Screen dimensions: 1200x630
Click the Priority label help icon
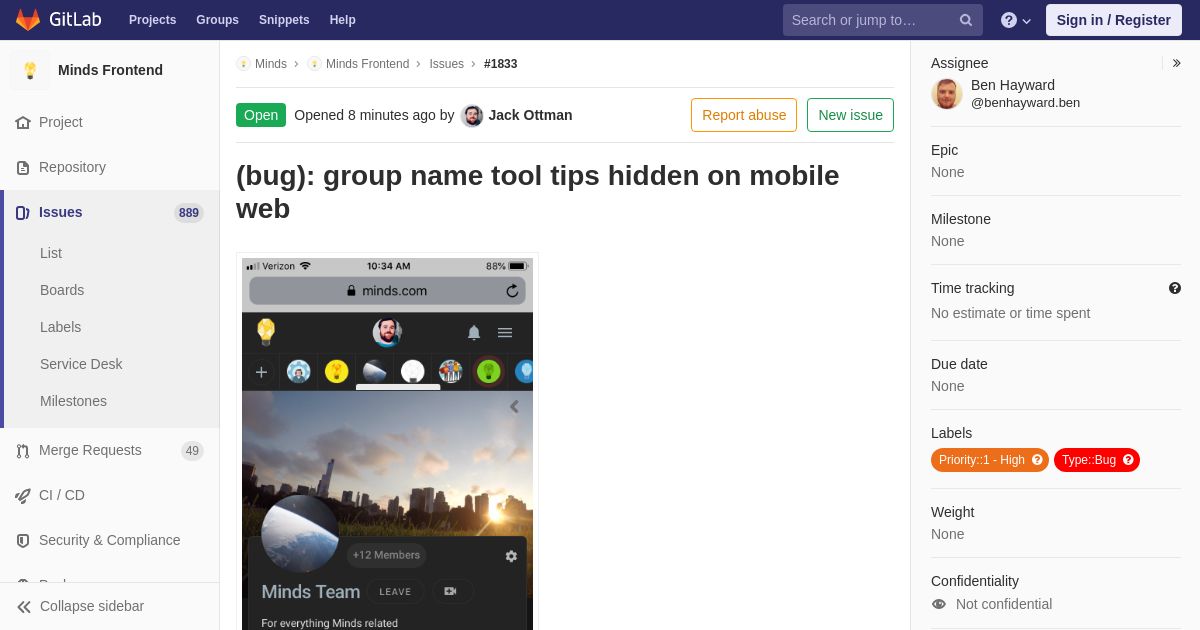click(1037, 460)
